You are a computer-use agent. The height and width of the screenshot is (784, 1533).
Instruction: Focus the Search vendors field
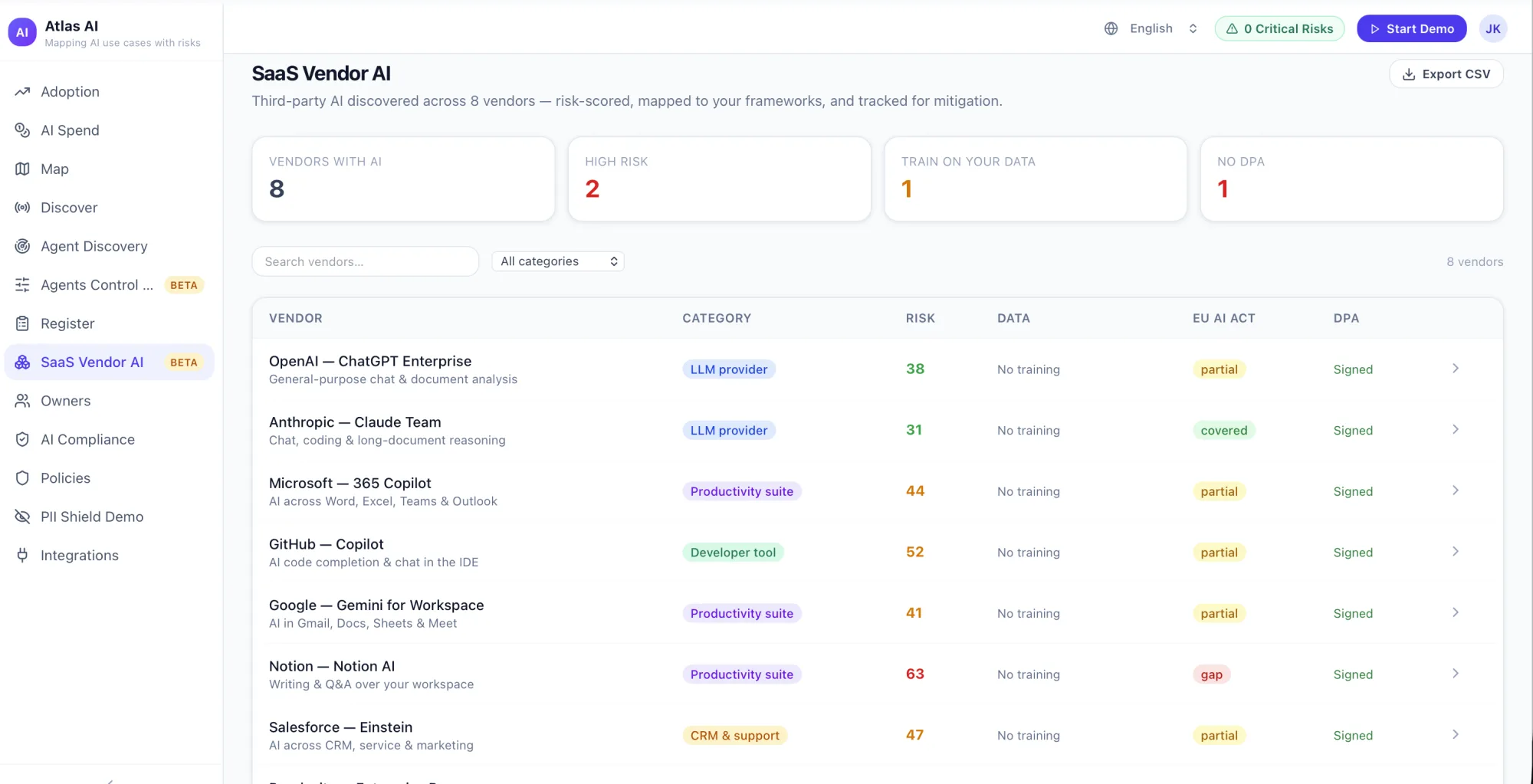click(366, 261)
